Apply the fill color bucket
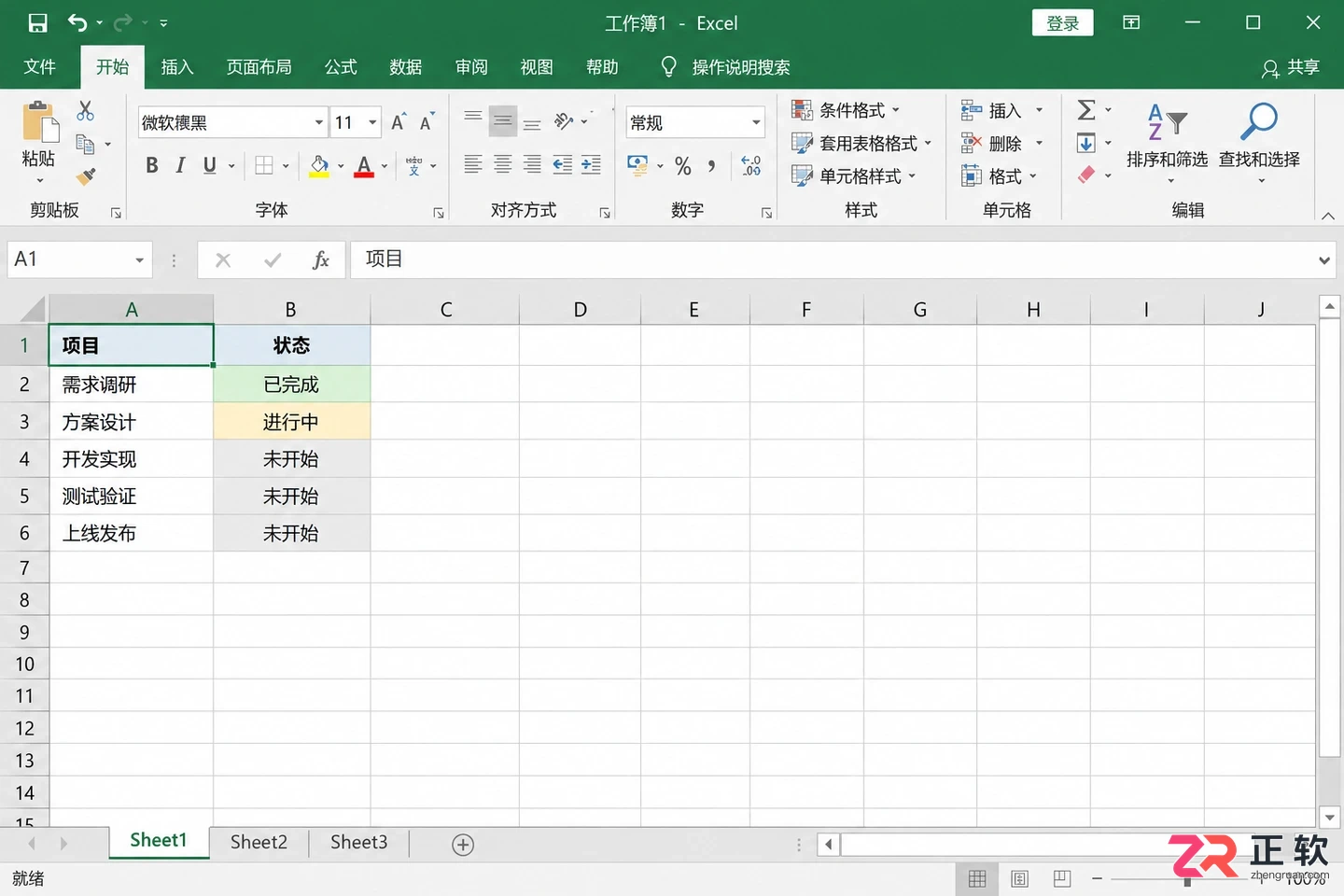 [x=319, y=166]
